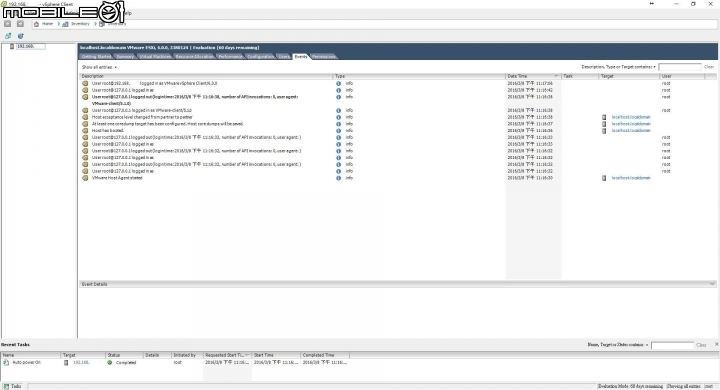The width and height of the screenshot is (720, 390).
Task: Click the second toolbar icon below navigation bar
Action: point(21,36)
